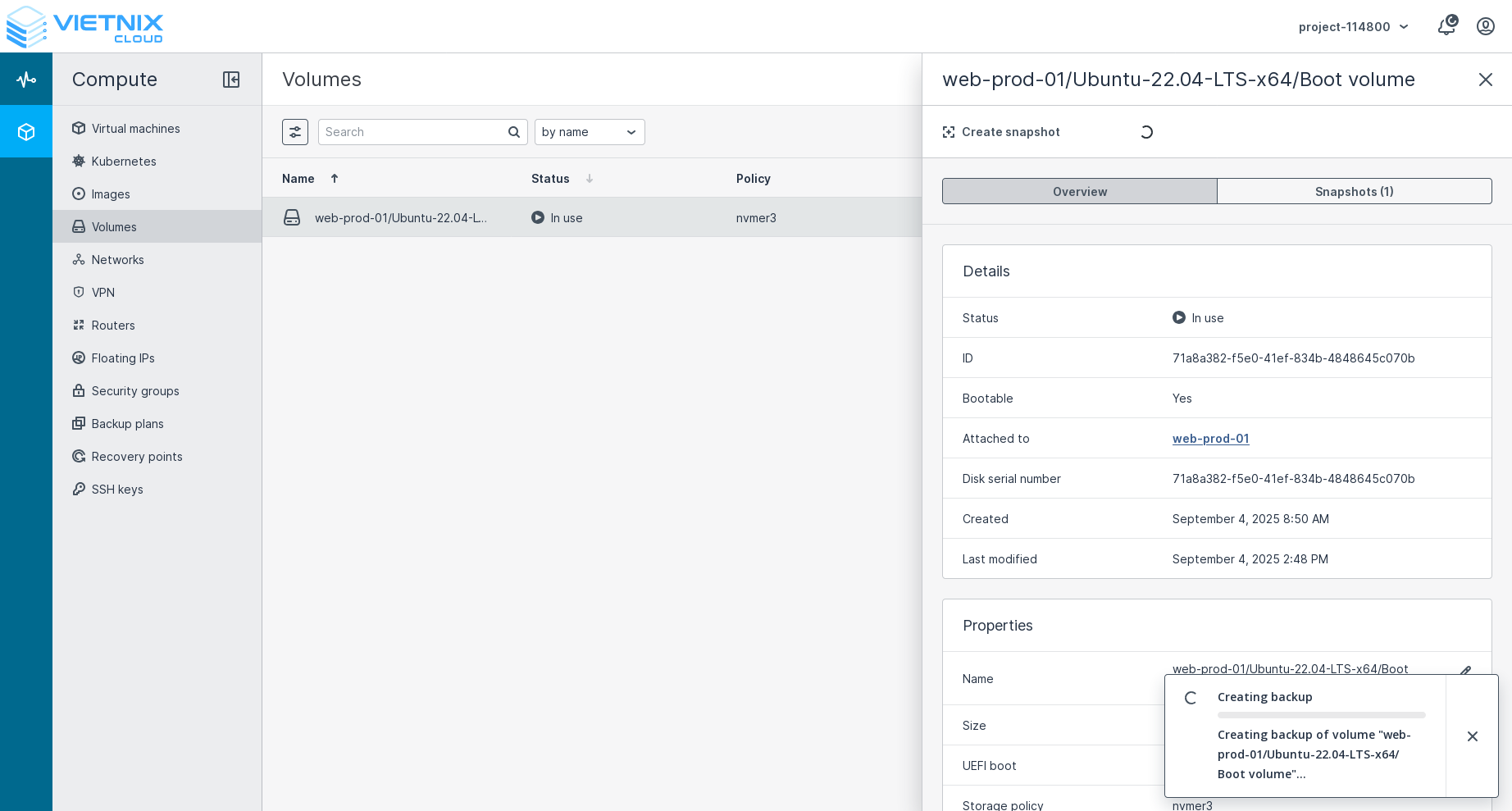Select the Compute cube icon in left rail
The image size is (1512, 811).
coord(26,132)
